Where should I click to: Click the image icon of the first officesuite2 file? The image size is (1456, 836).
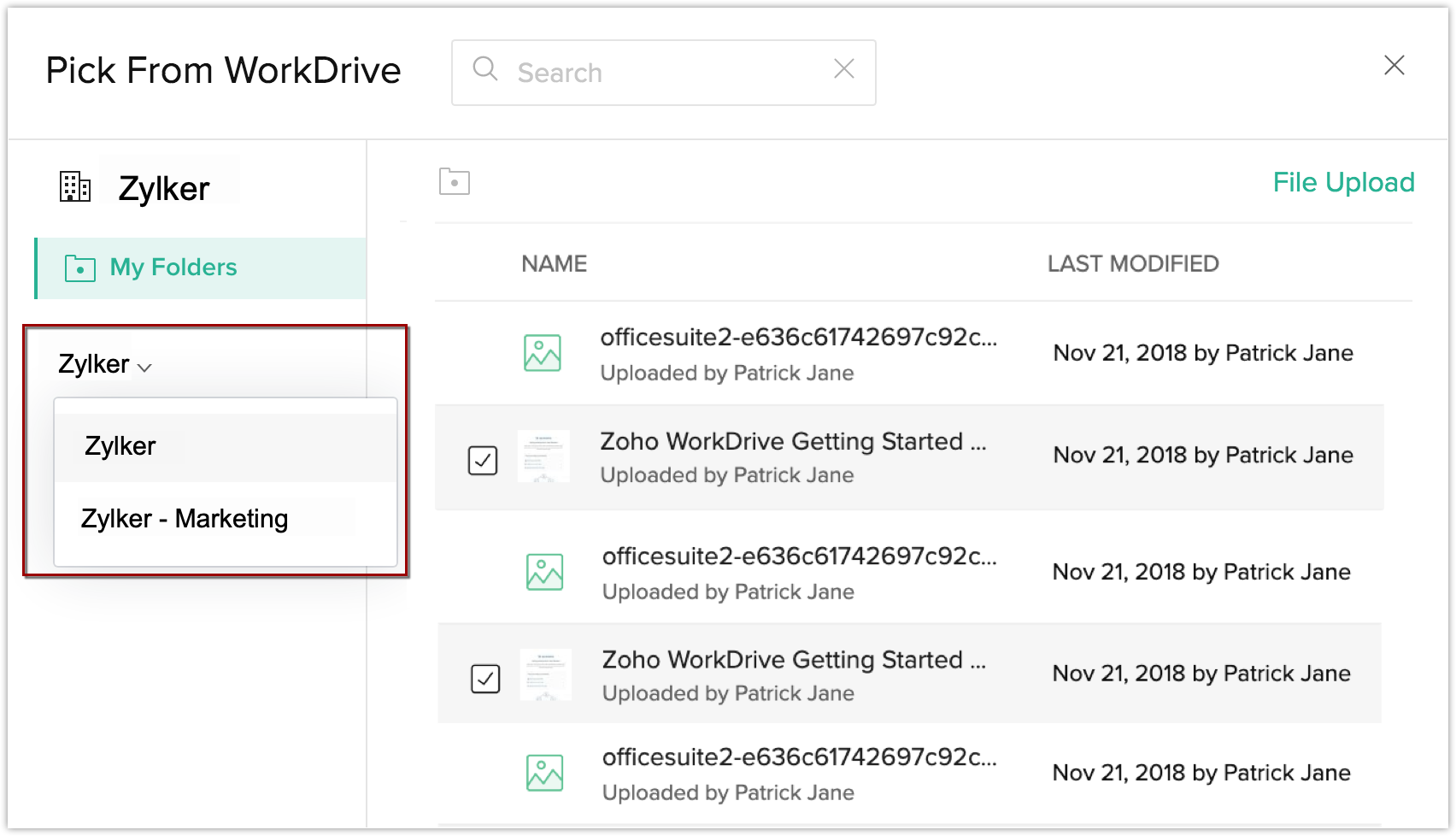tap(543, 353)
